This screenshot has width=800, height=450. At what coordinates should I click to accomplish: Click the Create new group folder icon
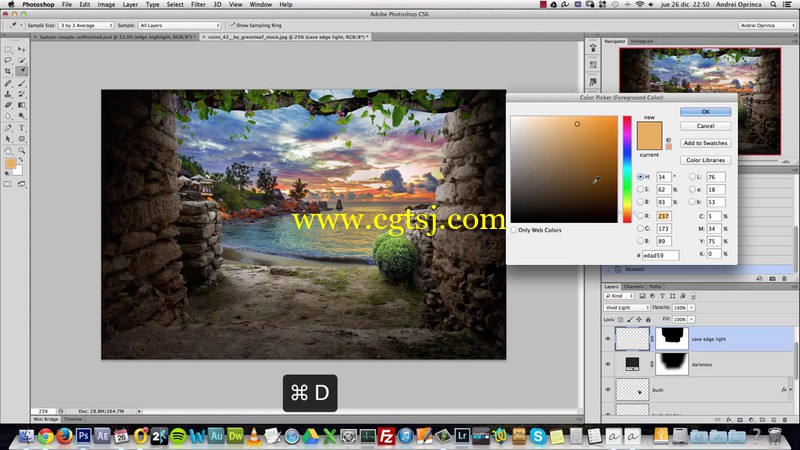763,420
